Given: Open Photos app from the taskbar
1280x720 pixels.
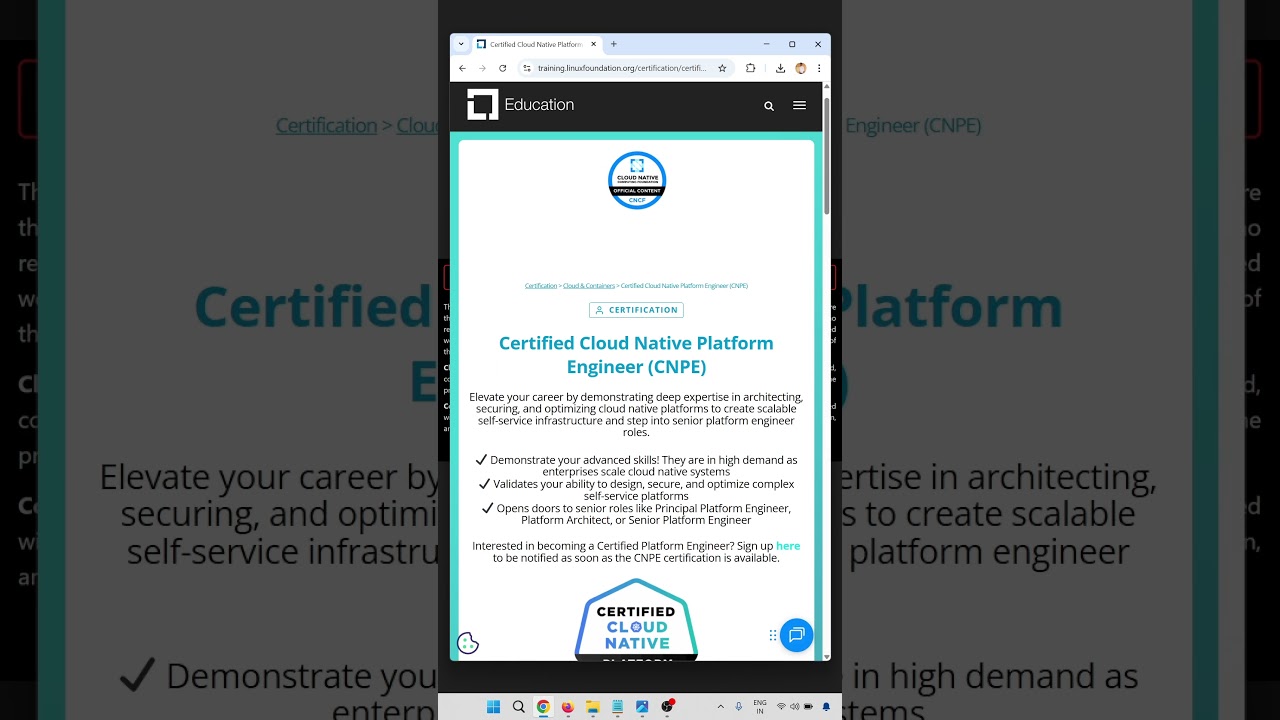Looking at the screenshot, I should pos(642,707).
